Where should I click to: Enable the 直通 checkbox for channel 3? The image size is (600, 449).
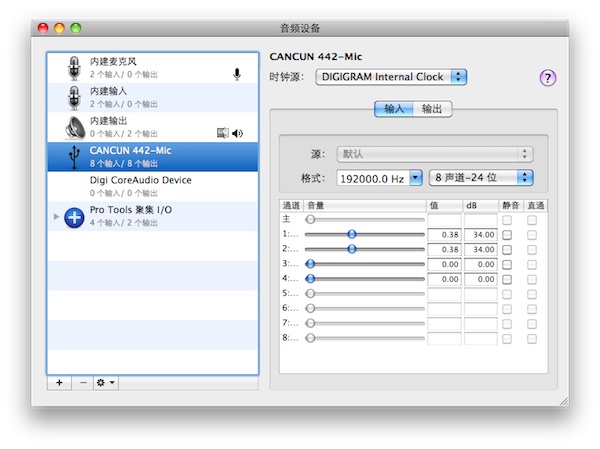pyautogui.click(x=532, y=264)
